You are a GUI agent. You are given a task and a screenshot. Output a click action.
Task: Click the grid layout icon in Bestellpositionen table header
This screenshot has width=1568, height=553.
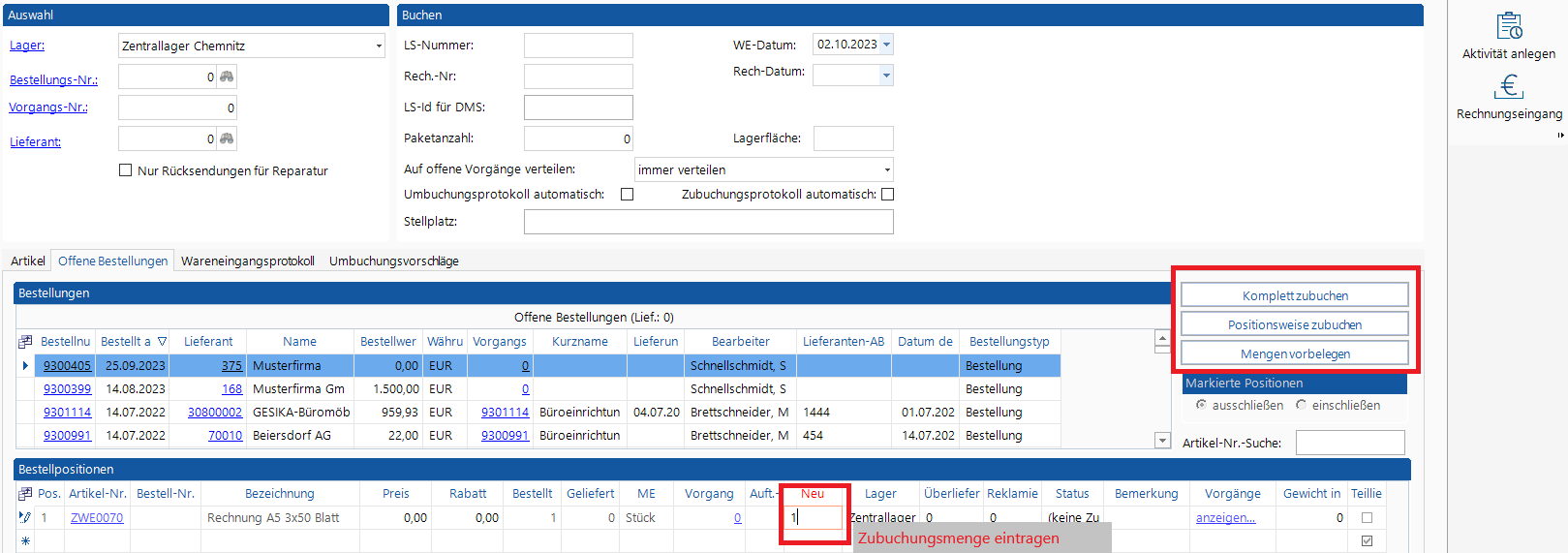point(25,494)
